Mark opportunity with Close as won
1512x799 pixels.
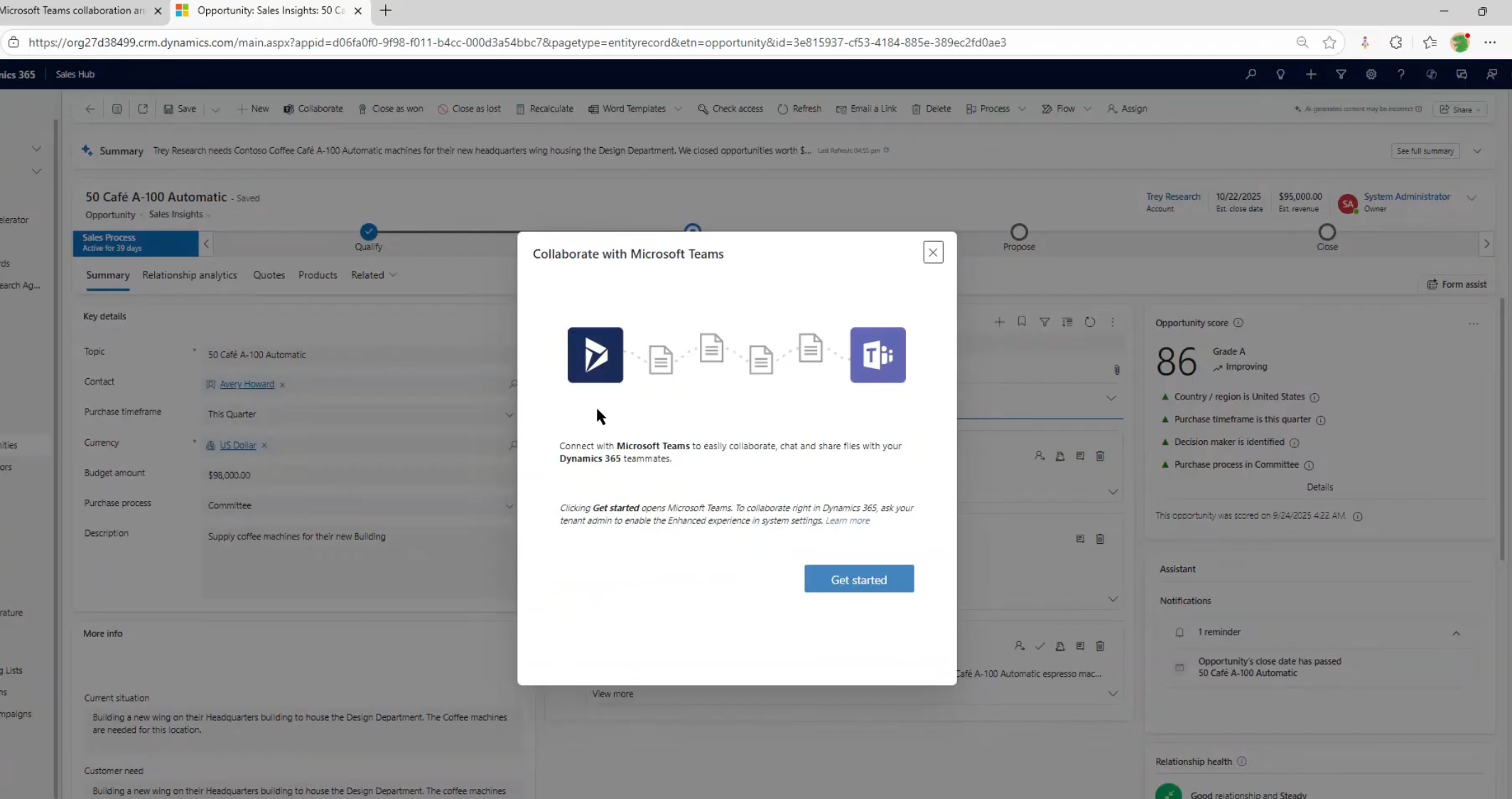[x=391, y=109]
